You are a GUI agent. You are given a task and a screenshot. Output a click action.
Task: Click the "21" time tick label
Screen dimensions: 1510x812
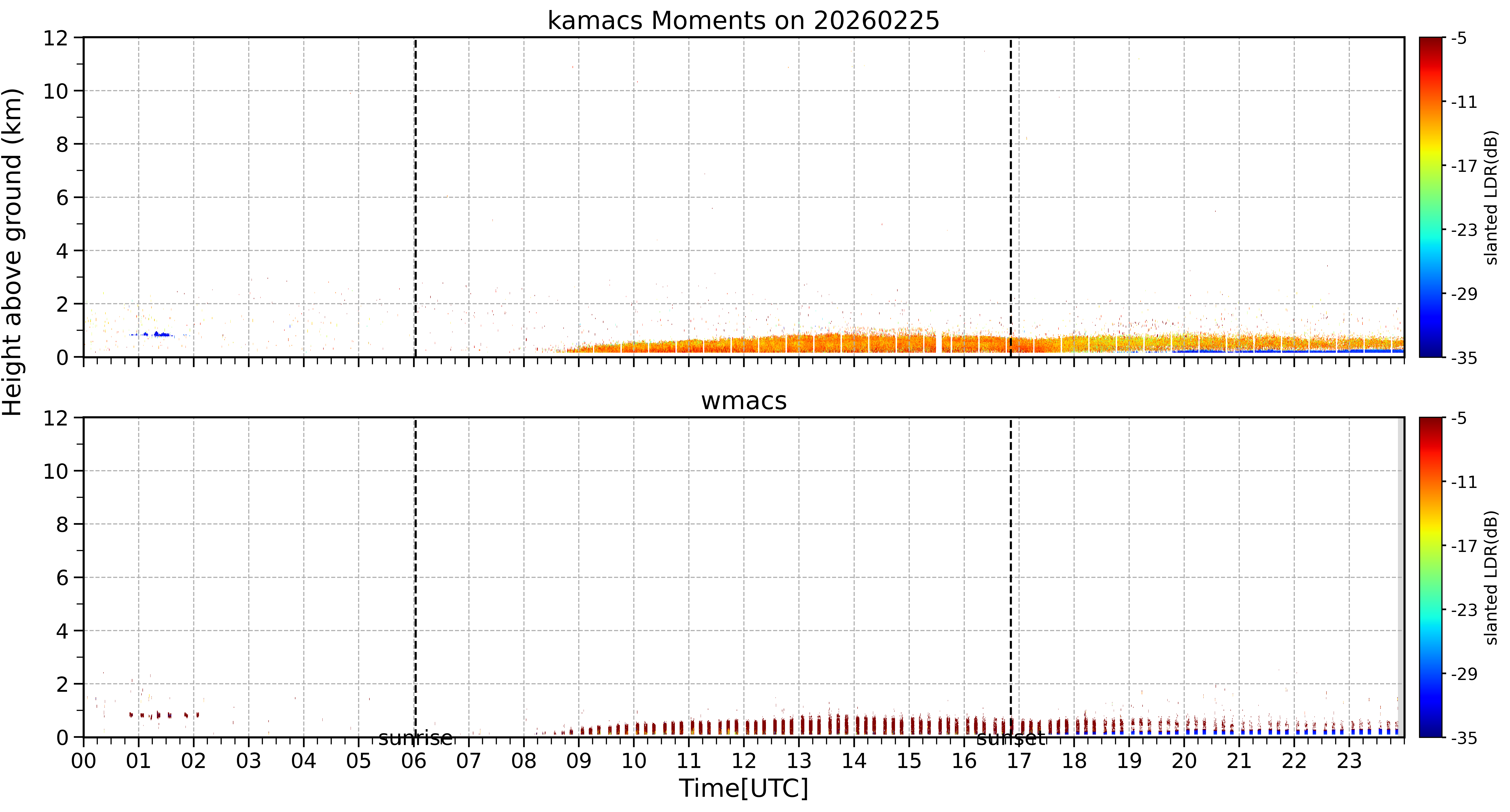[1239, 761]
